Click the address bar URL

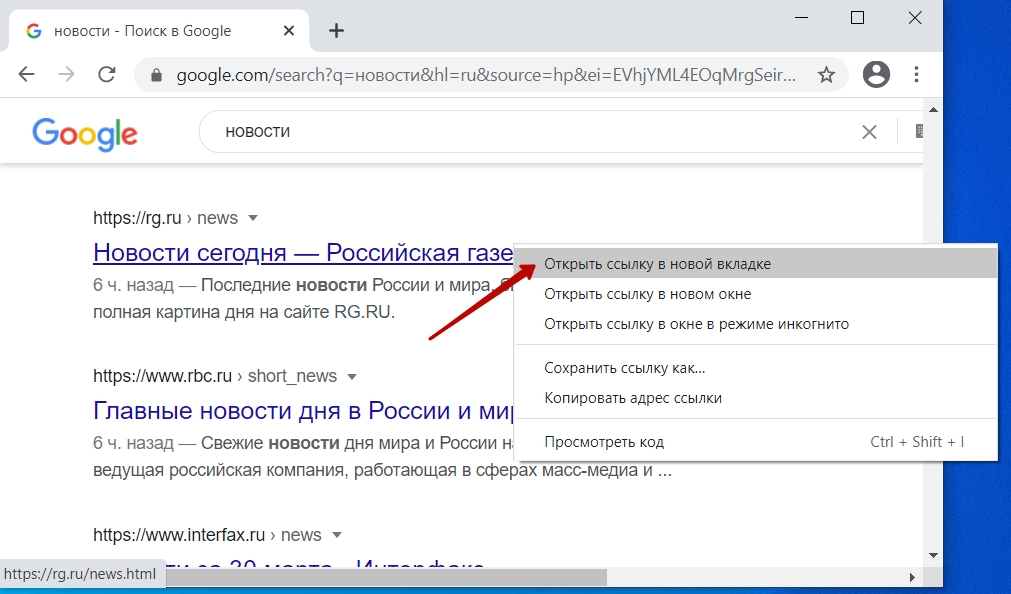486,75
